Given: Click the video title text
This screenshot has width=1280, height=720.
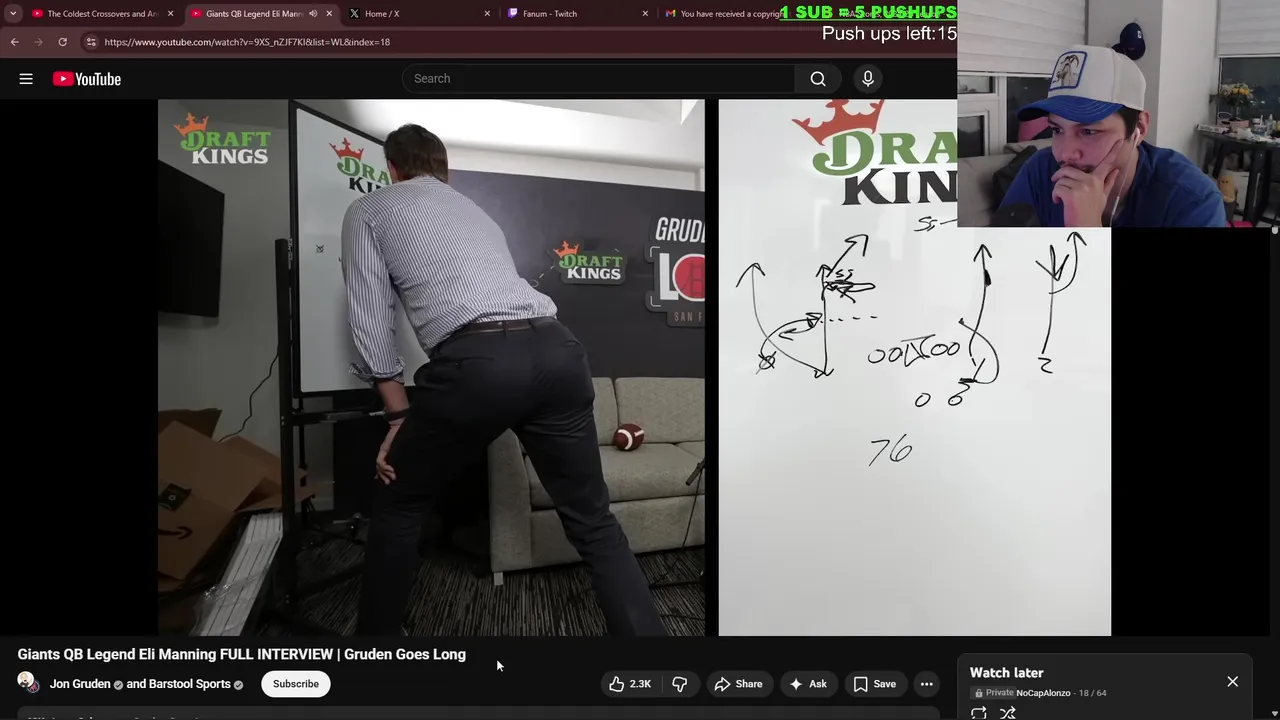Looking at the screenshot, I should tap(241, 654).
